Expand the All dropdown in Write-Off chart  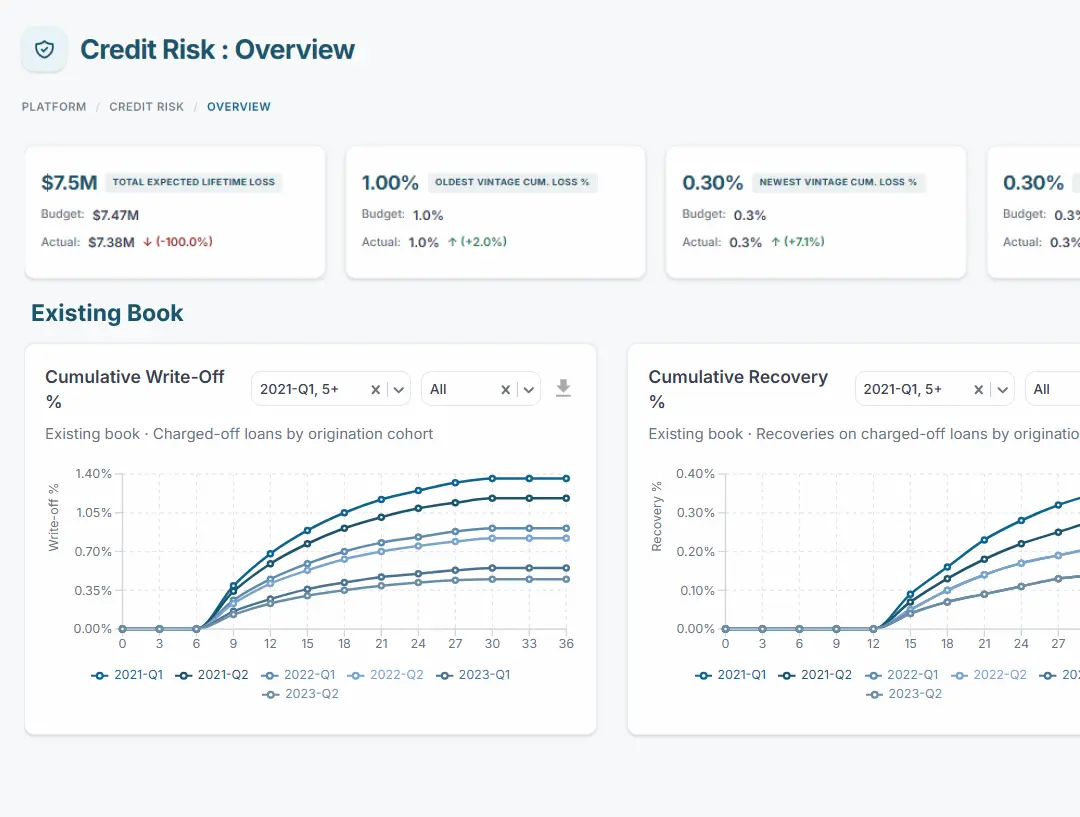pos(528,390)
